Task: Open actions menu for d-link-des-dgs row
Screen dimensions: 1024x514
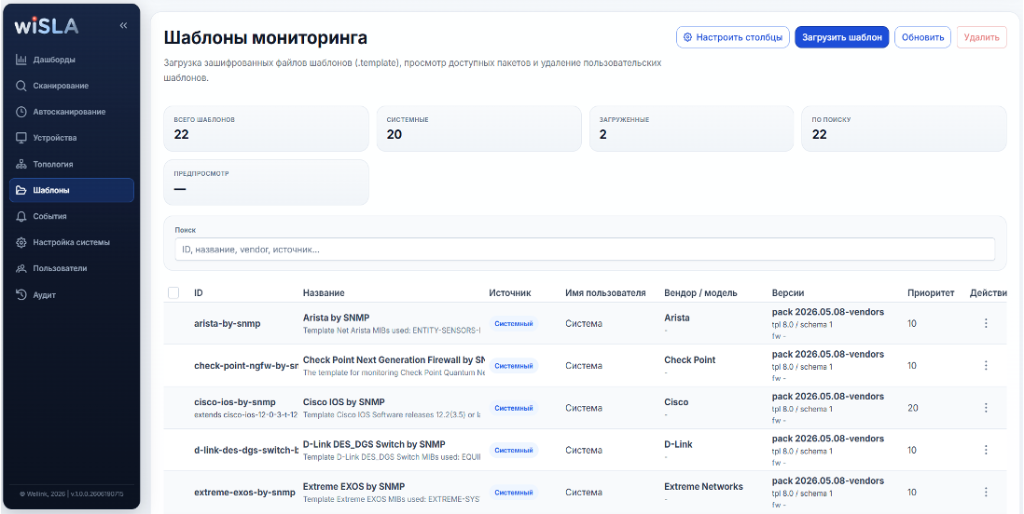Action: [x=985, y=450]
